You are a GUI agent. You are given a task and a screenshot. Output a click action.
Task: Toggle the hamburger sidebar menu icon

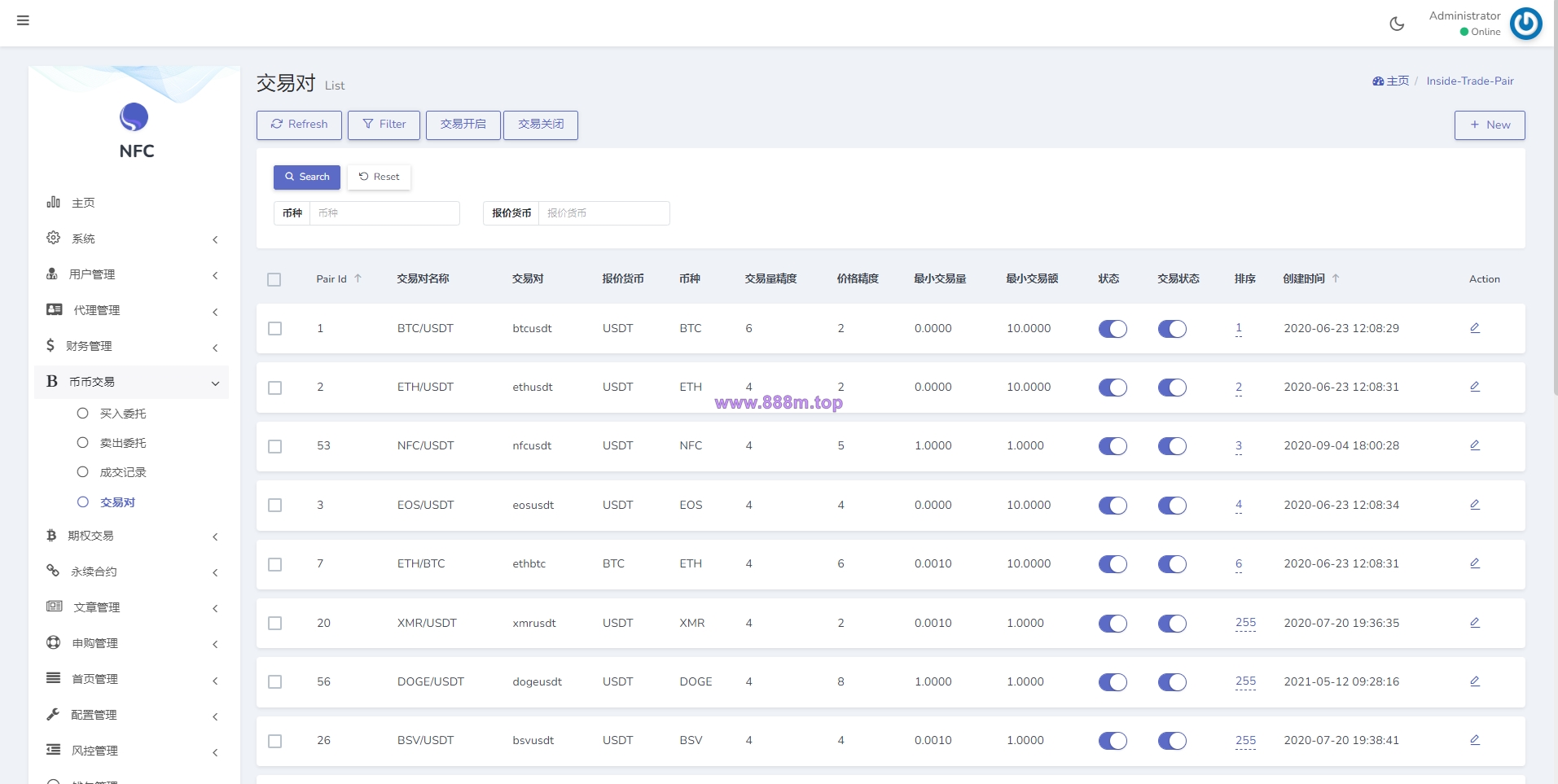(x=23, y=20)
